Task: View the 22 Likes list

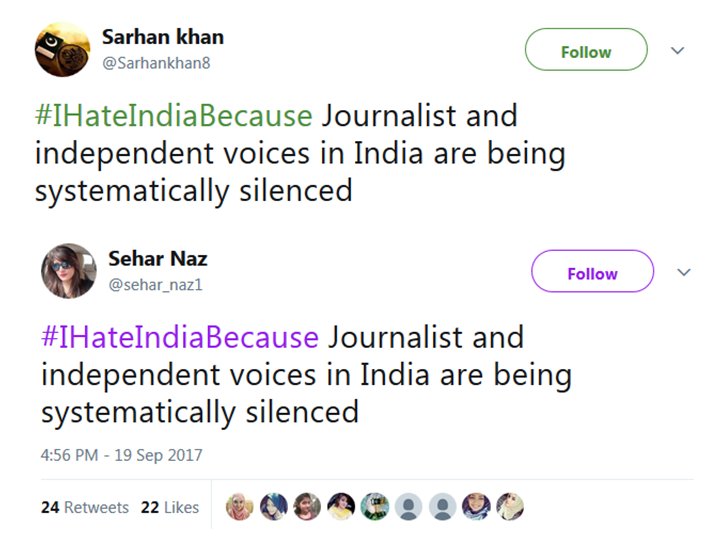Action: click(170, 507)
